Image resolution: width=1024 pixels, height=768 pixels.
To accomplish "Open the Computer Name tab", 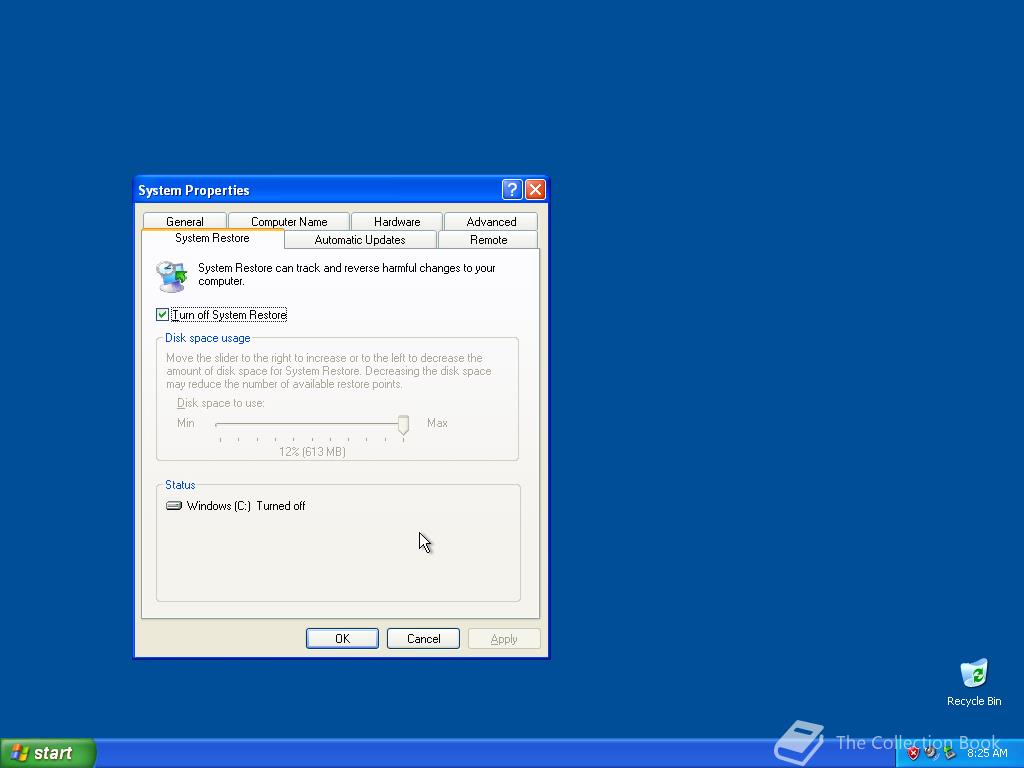I will (x=289, y=221).
